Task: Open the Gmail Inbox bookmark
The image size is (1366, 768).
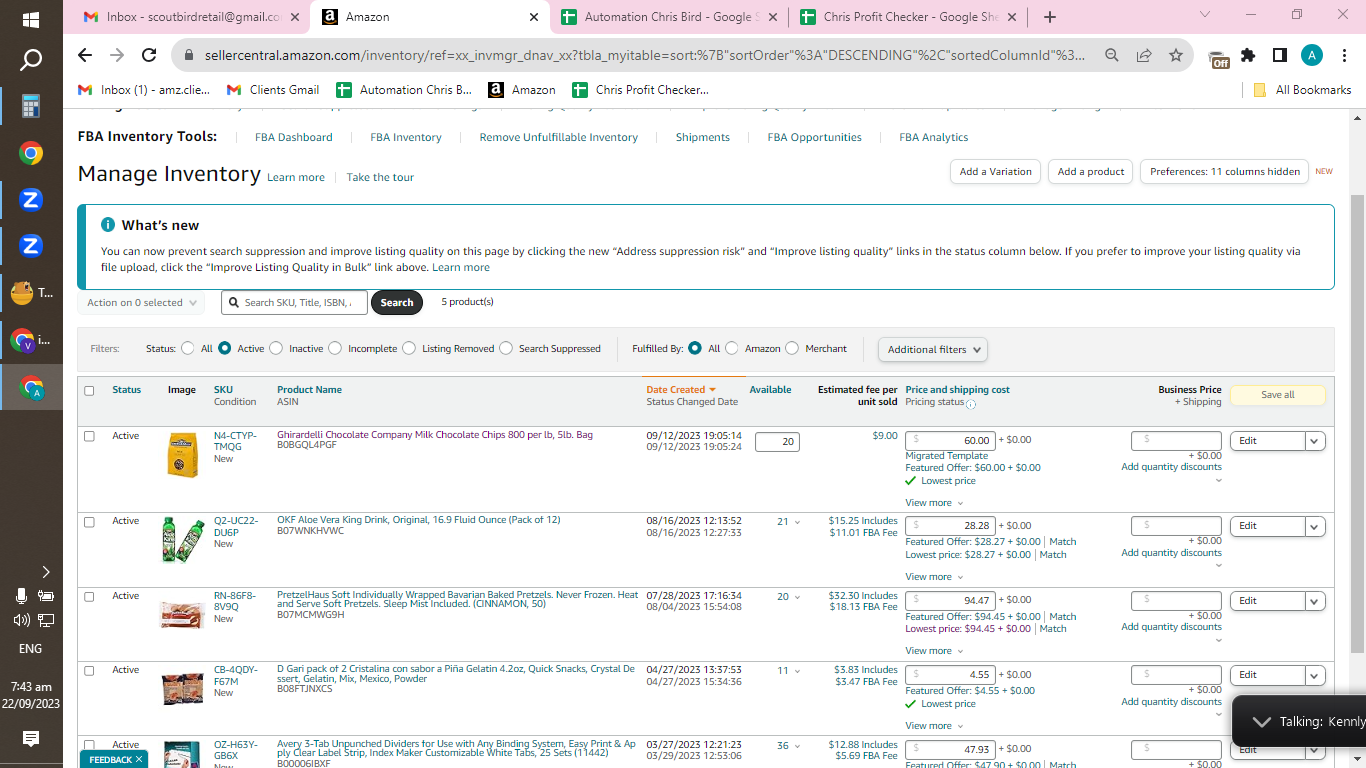Action: pos(146,90)
